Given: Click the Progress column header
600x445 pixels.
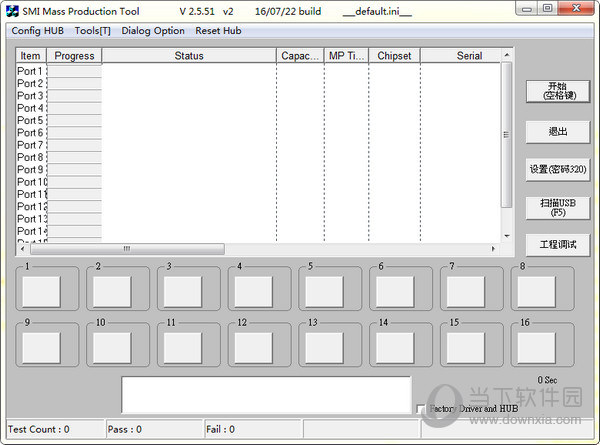Looking at the screenshot, I should pyautogui.click(x=74, y=56).
